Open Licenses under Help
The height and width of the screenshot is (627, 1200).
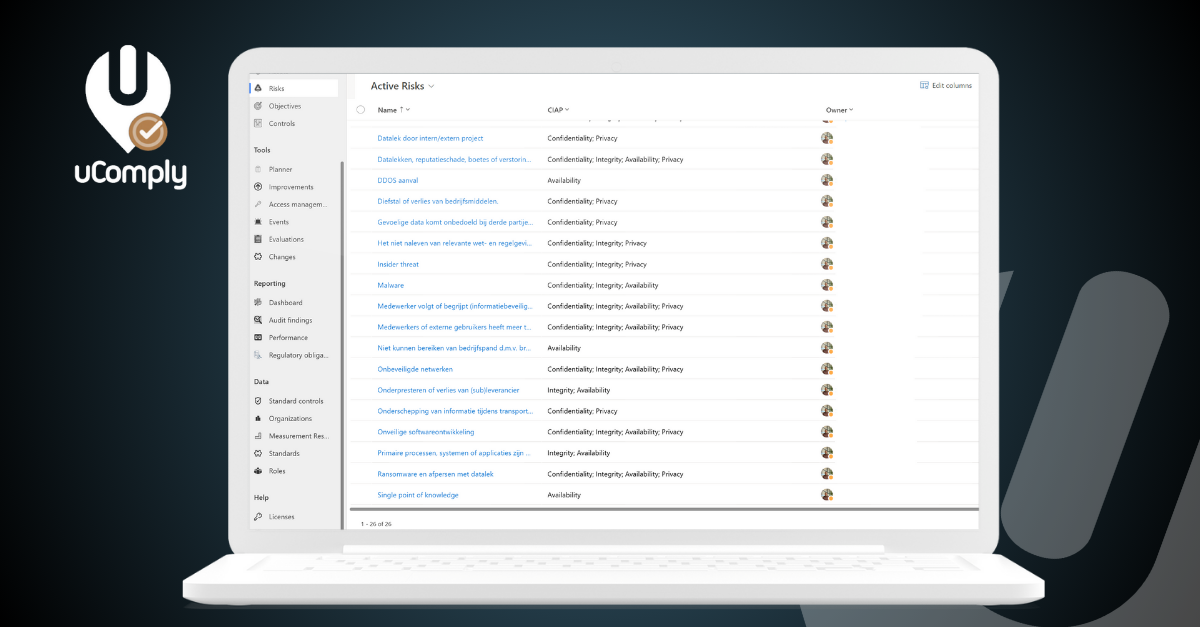click(x=283, y=516)
